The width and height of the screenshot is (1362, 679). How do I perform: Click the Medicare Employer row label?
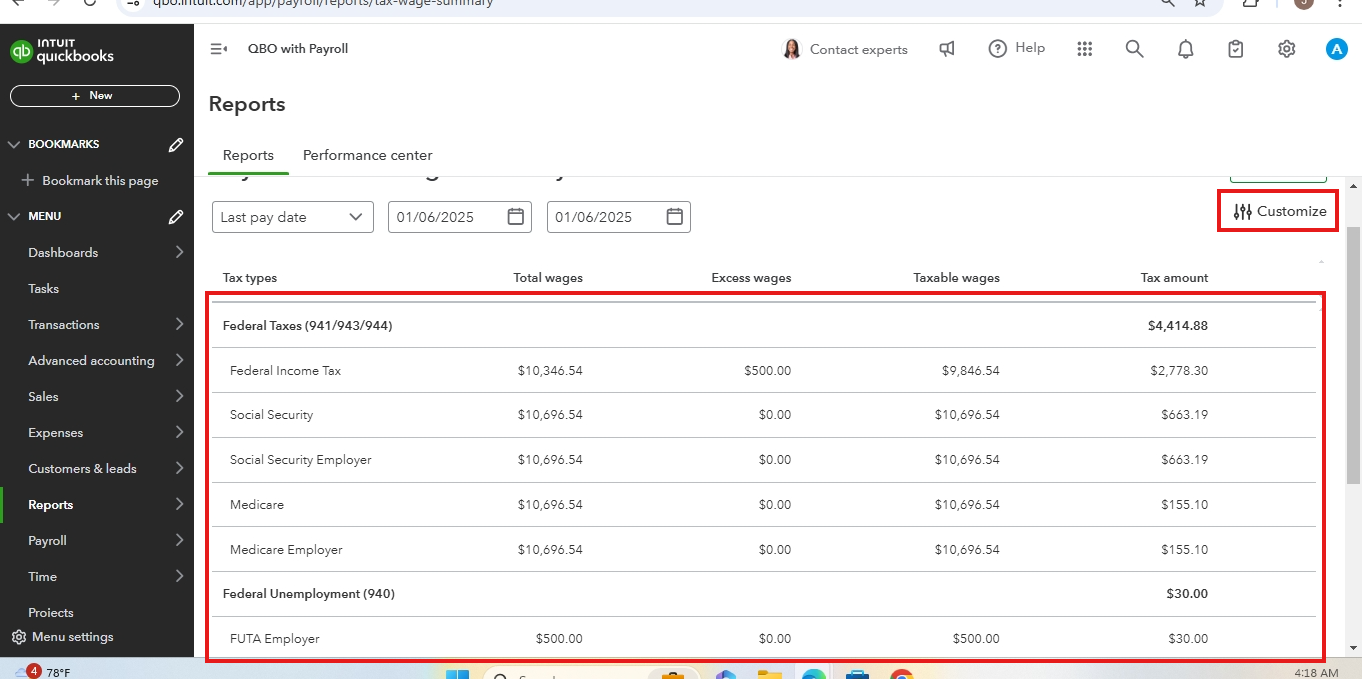[286, 550]
